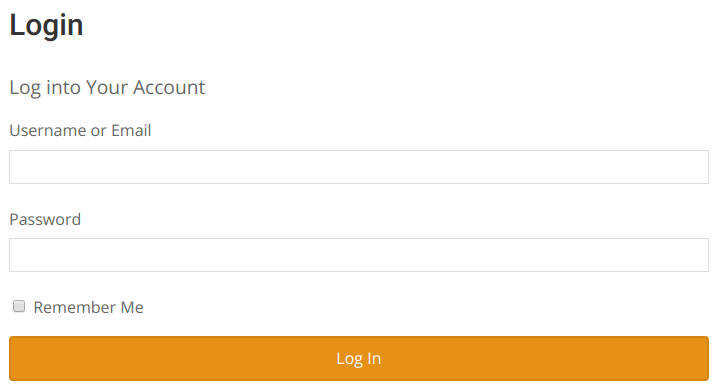Image resolution: width=717 pixels, height=391 pixels.
Task: Check the small box beside Remember Me
Action: coord(19,306)
